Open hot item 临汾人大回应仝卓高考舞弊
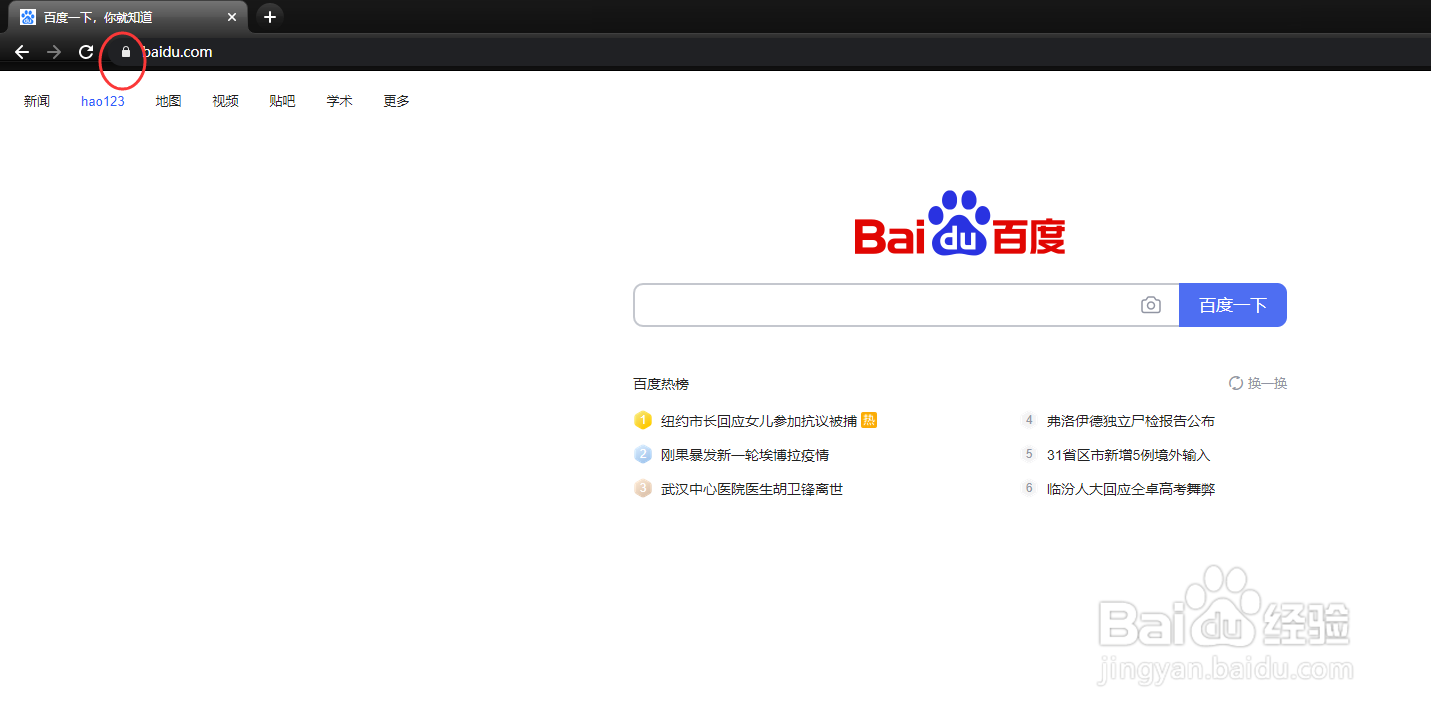Image resolution: width=1431 pixels, height=718 pixels. pos(1131,489)
